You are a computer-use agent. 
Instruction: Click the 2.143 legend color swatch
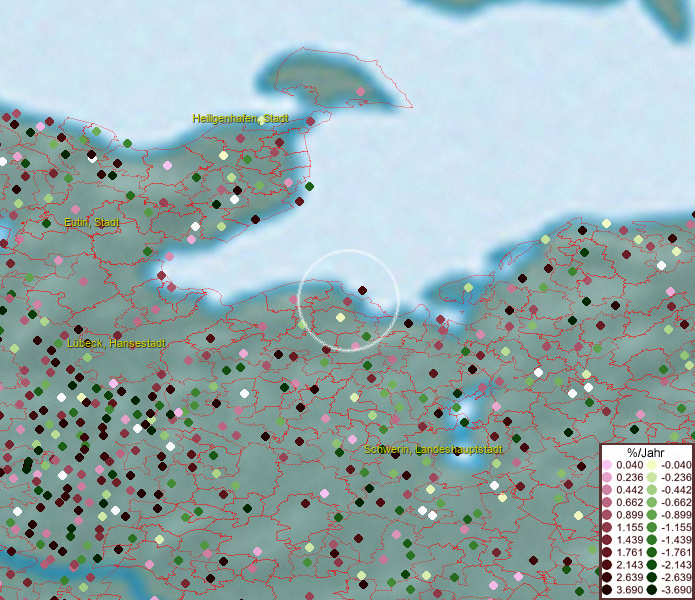pyautogui.click(x=607, y=565)
